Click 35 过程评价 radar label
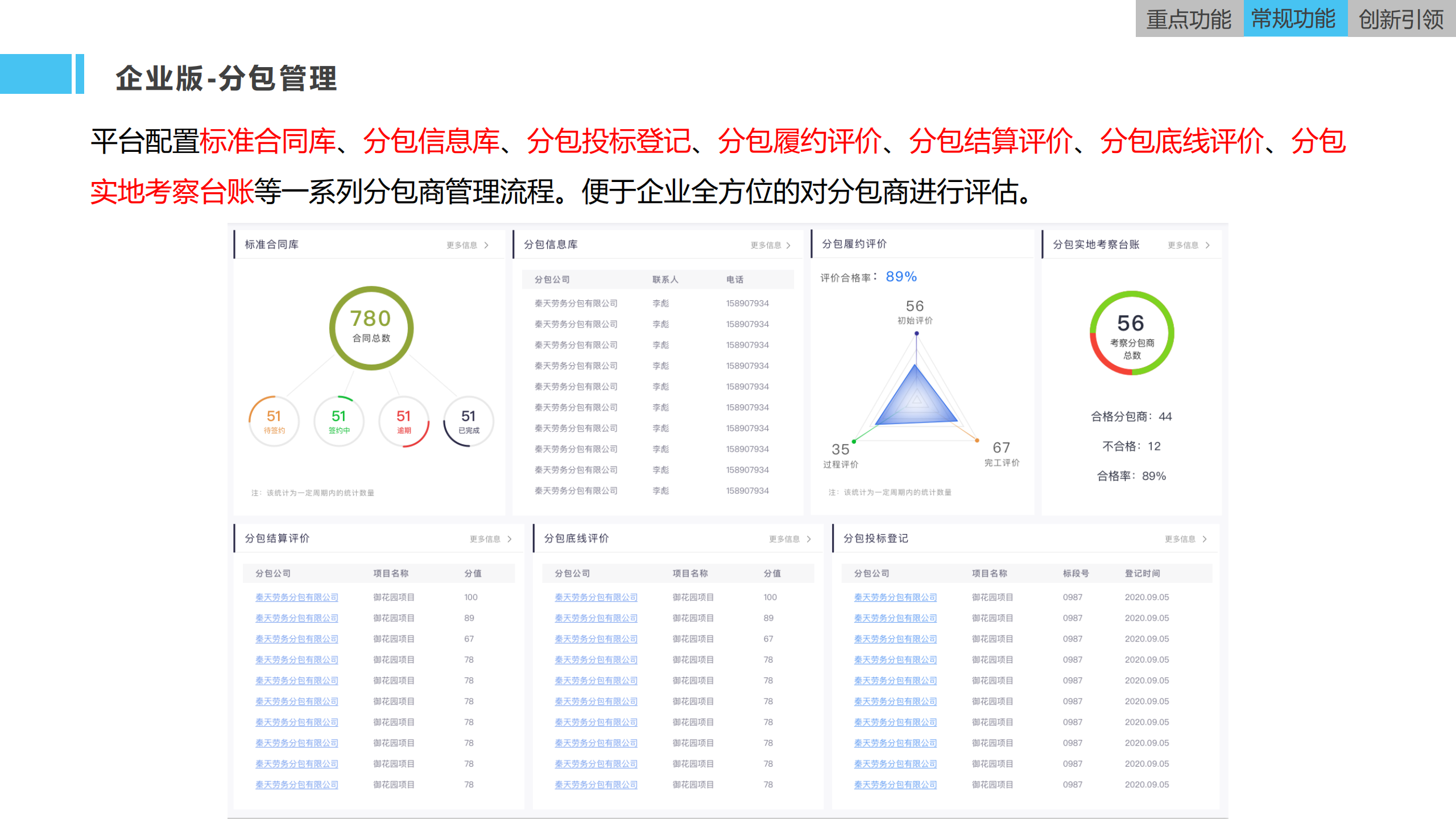Image resolution: width=1456 pixels, height=819 pixels. pyautogui.click(x=841, y=456)
